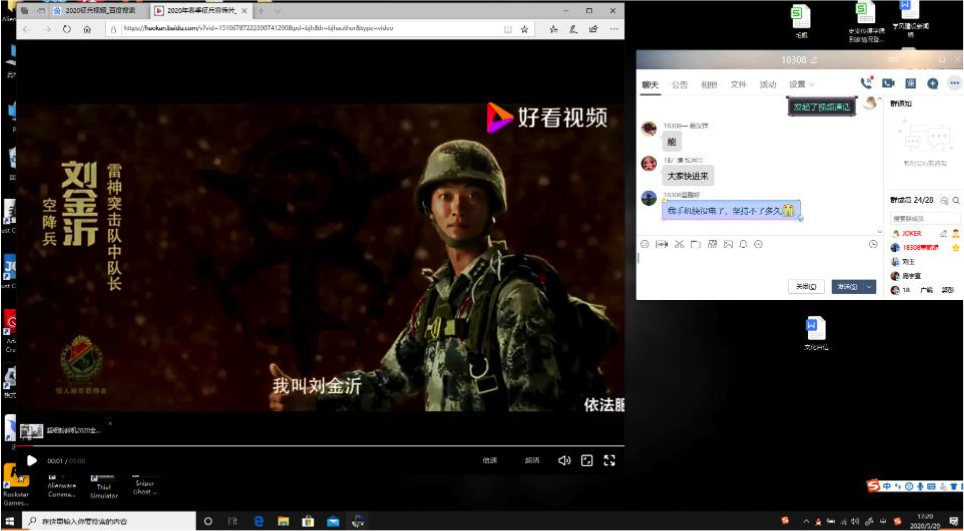Open the emoji picker in chat toolbar
The height and width of the screenshot is (531, 964).
[644, 244]
